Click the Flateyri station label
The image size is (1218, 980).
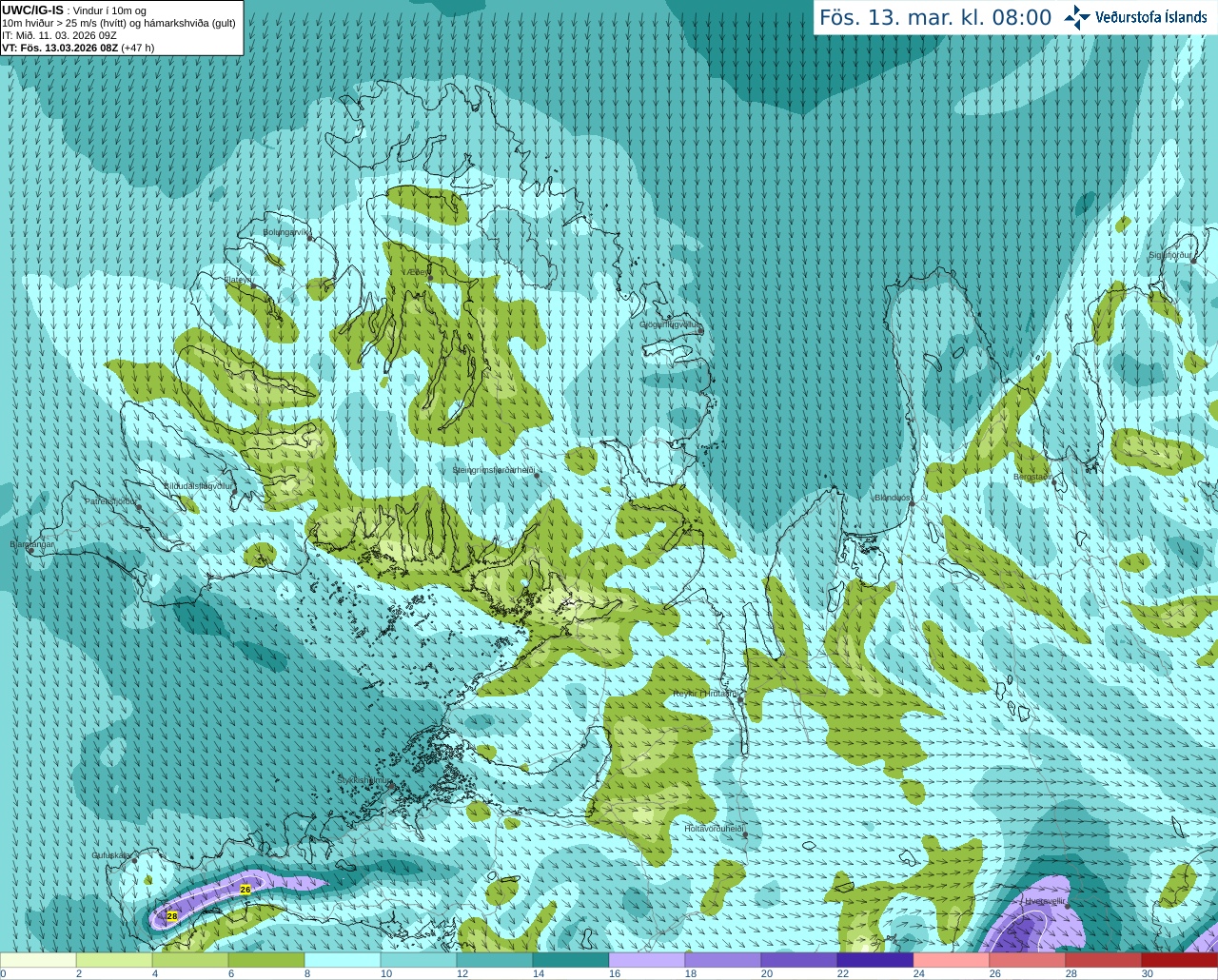[239, 280]
